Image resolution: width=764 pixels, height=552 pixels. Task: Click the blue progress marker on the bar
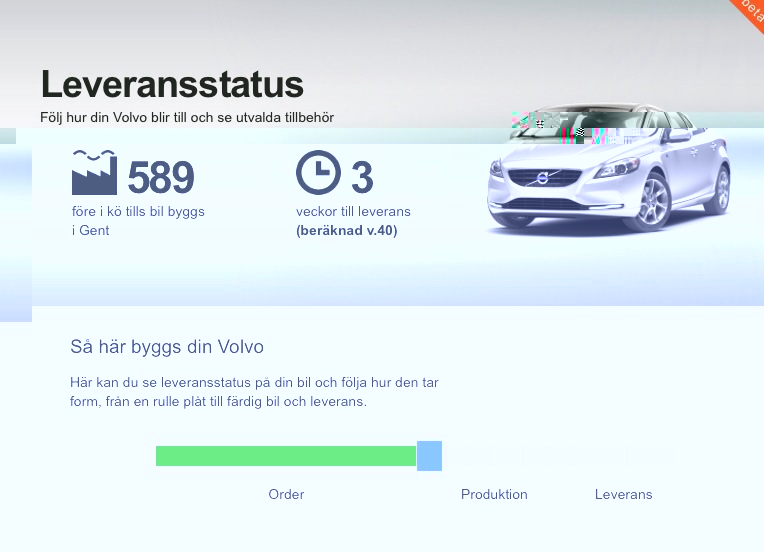(x=429, y=456)
